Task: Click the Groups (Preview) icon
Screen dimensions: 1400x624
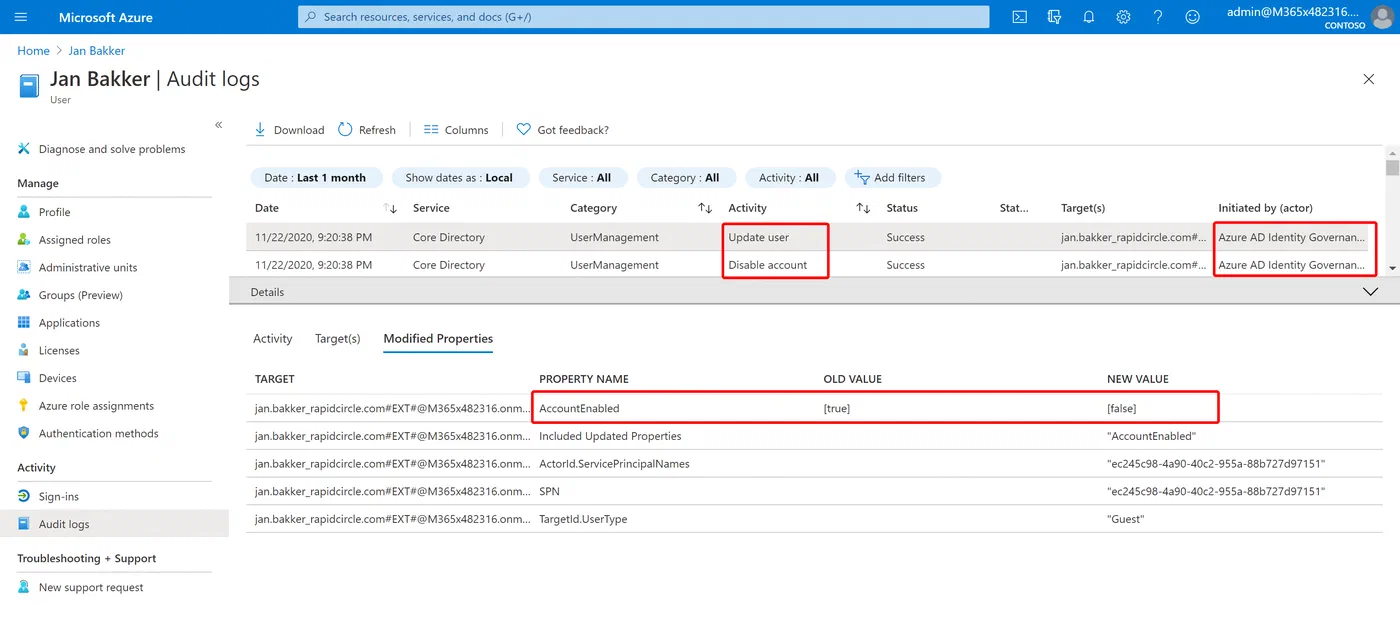Action: coord(24,295)
